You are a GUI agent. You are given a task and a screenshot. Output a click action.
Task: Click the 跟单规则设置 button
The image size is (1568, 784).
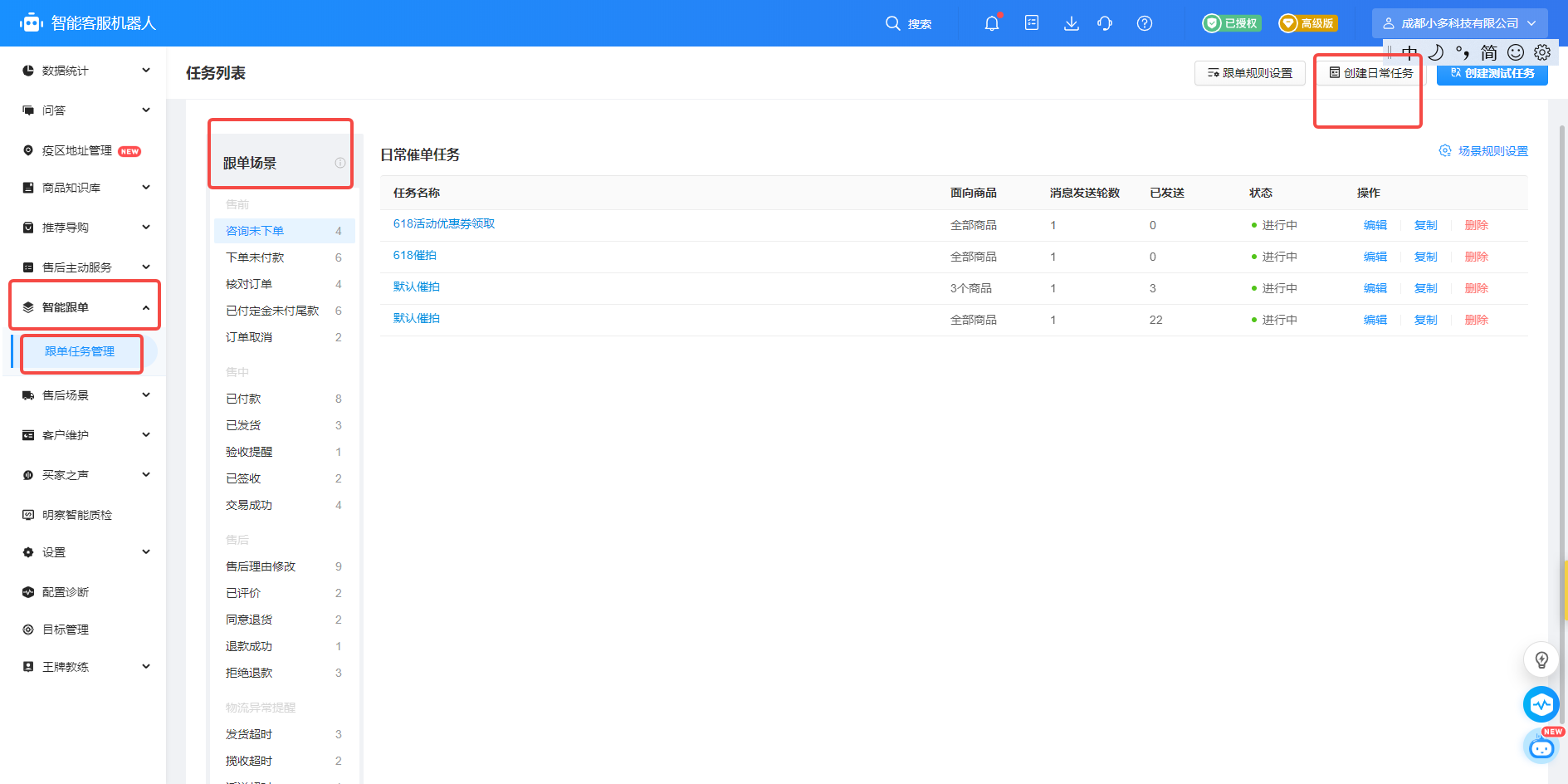click(x=1250, y=73)
